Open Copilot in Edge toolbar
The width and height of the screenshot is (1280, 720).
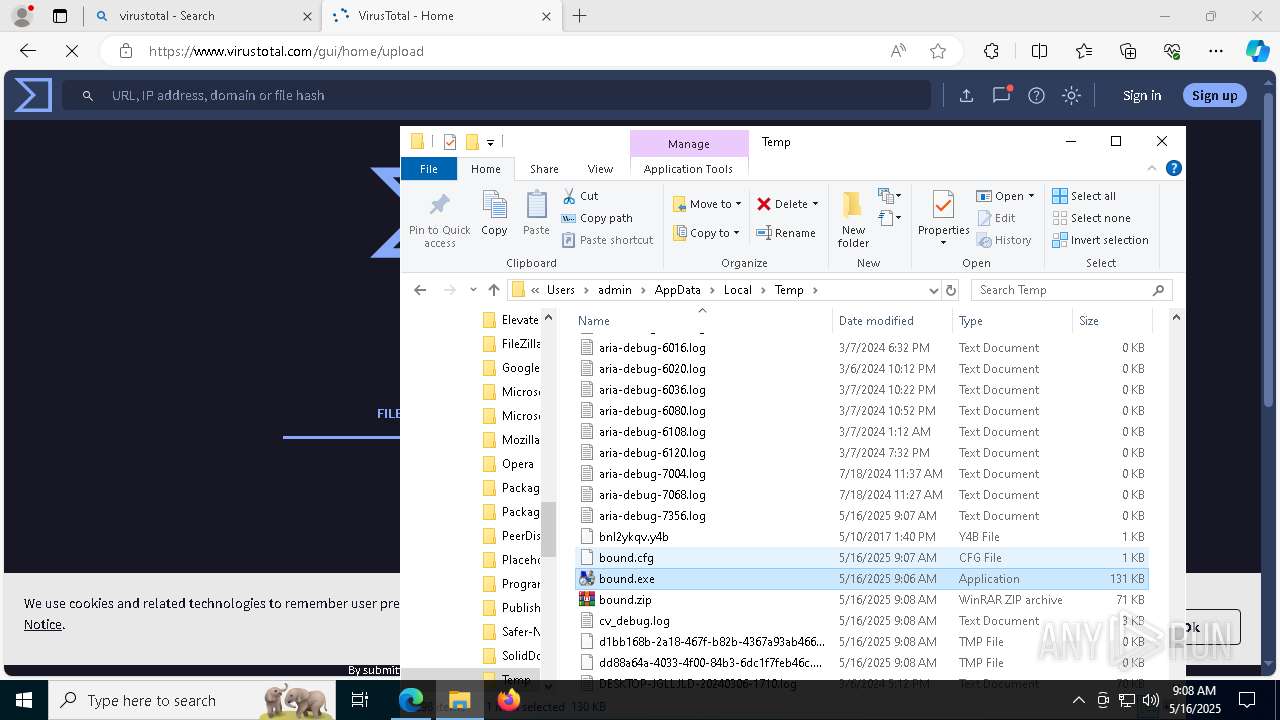pos(1257,51)
